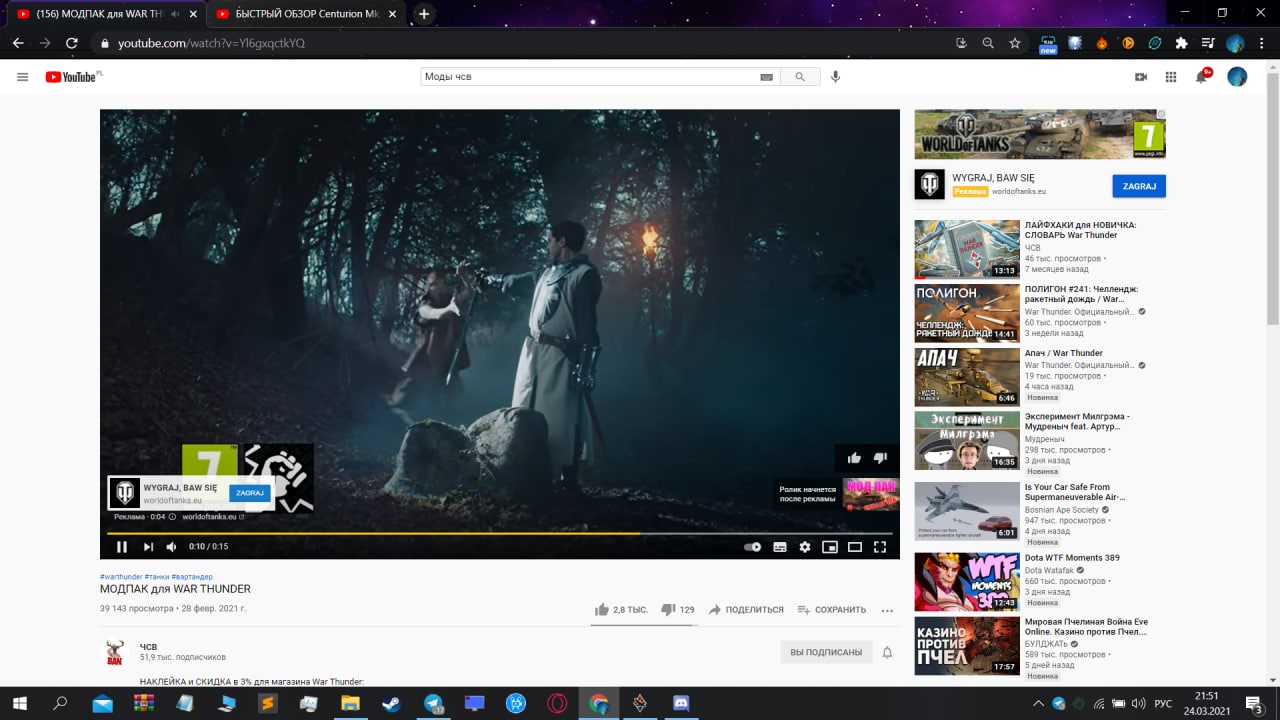Image resolution: width=1280 pixels, height=720 pixels.
Task: Open the create video camera icon
Action: coord(1140,77)
